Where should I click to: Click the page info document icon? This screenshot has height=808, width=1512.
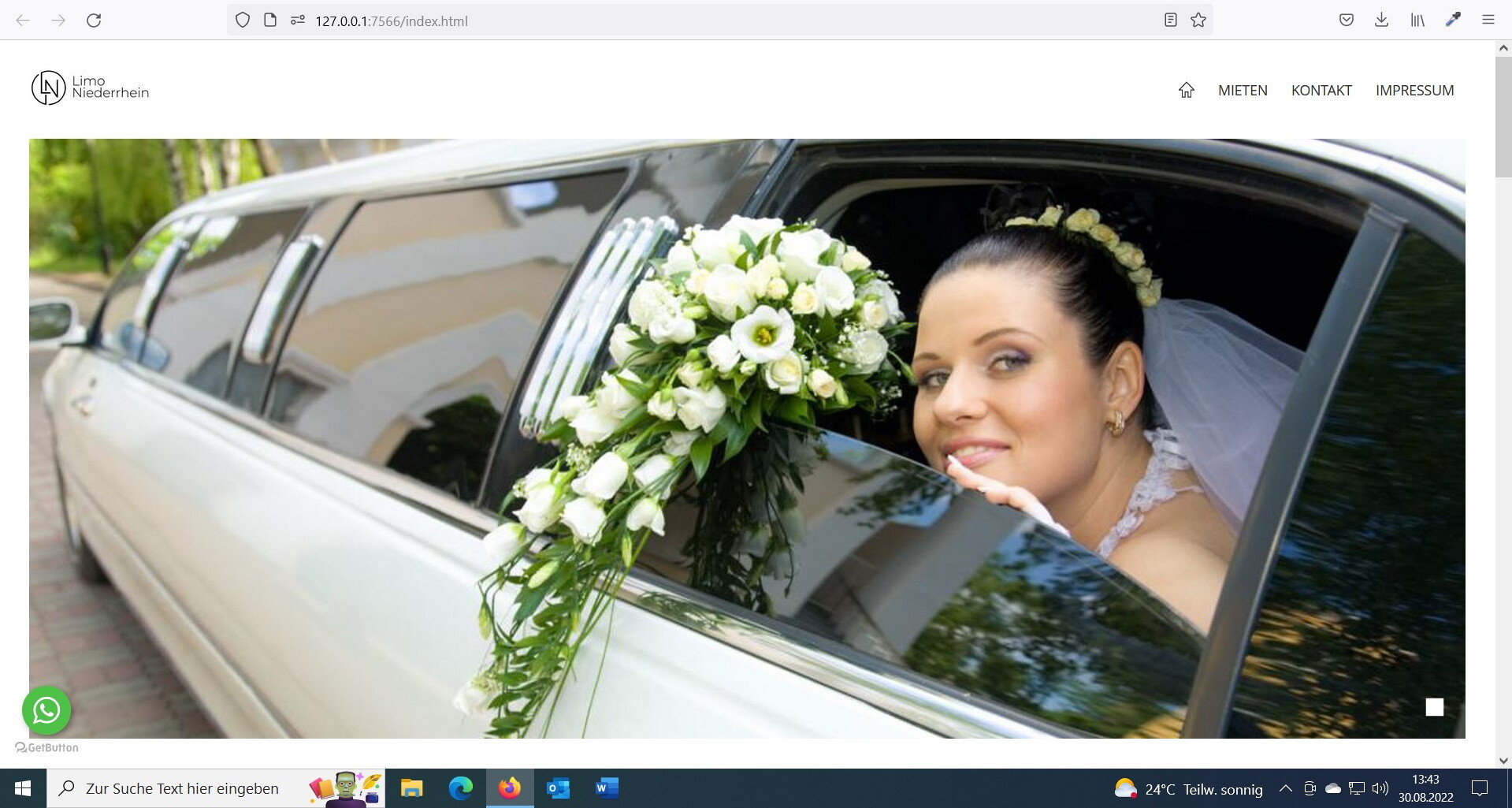tap(270, 20)
